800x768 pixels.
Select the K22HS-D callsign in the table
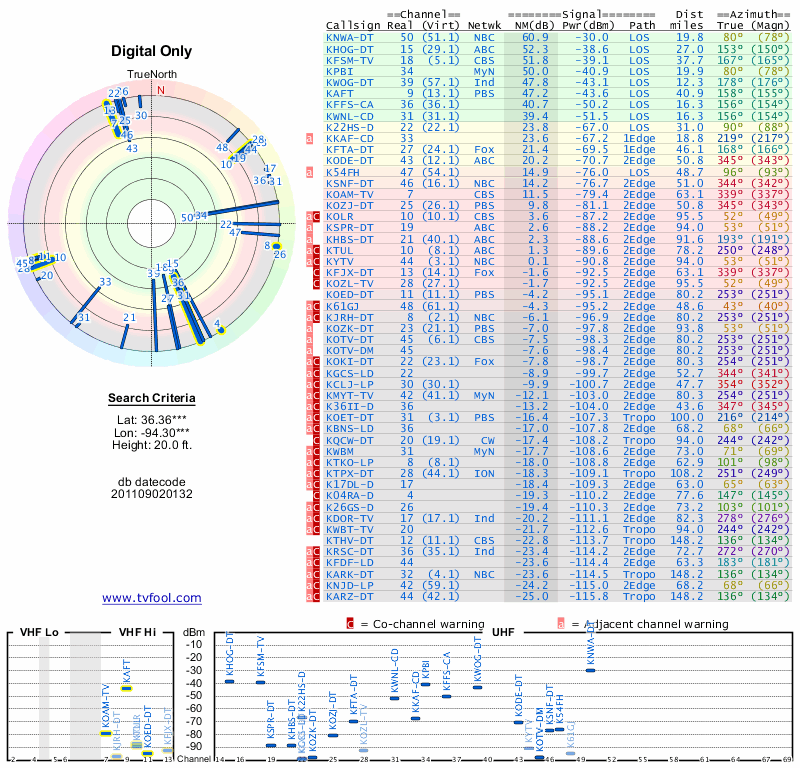pyautogui.click(x=349, y=127)
